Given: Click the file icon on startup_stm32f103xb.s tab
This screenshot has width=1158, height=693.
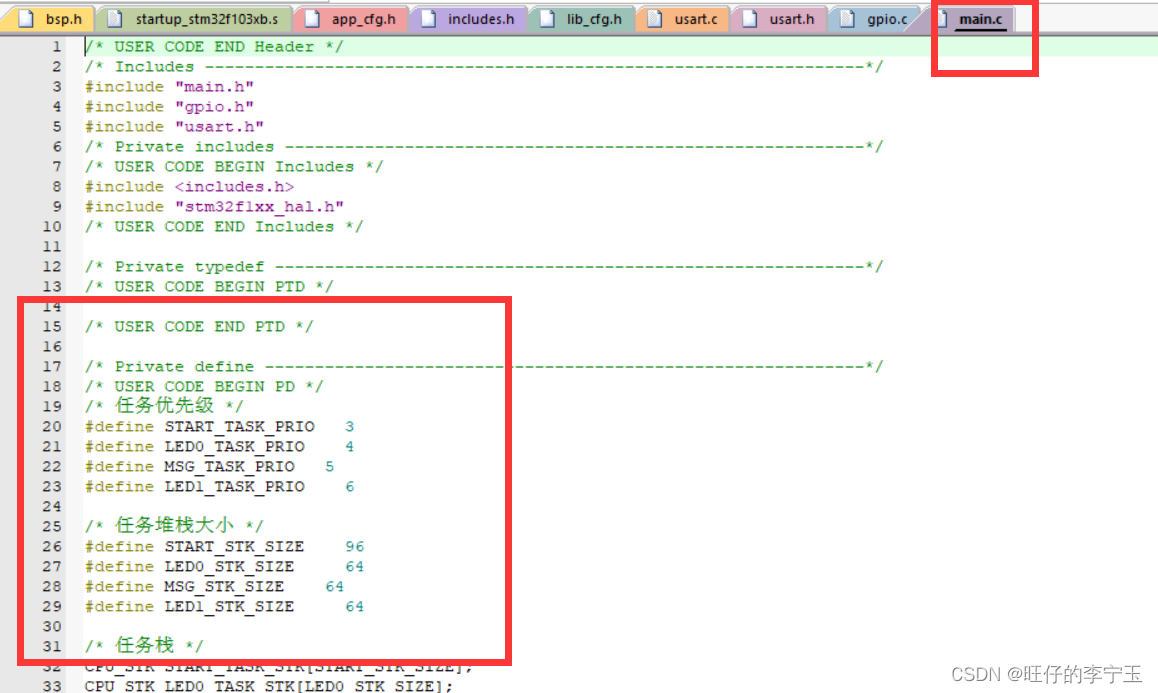Looking at the screenshot, I should click(x=114, y=19).
